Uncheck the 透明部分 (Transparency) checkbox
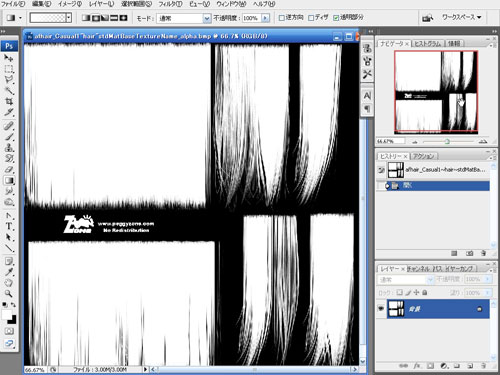The height and width of the screenshot is (375, 500). [336, 18]
